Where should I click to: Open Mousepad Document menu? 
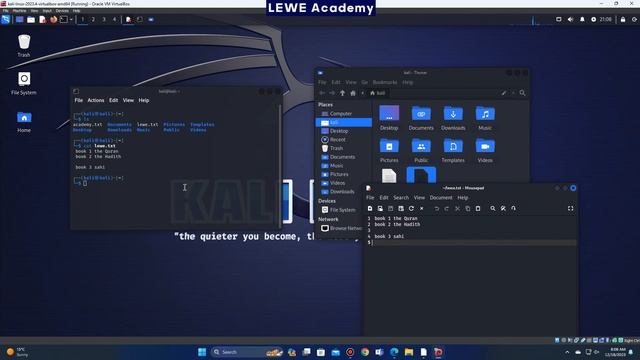click(x=441, y=198)
